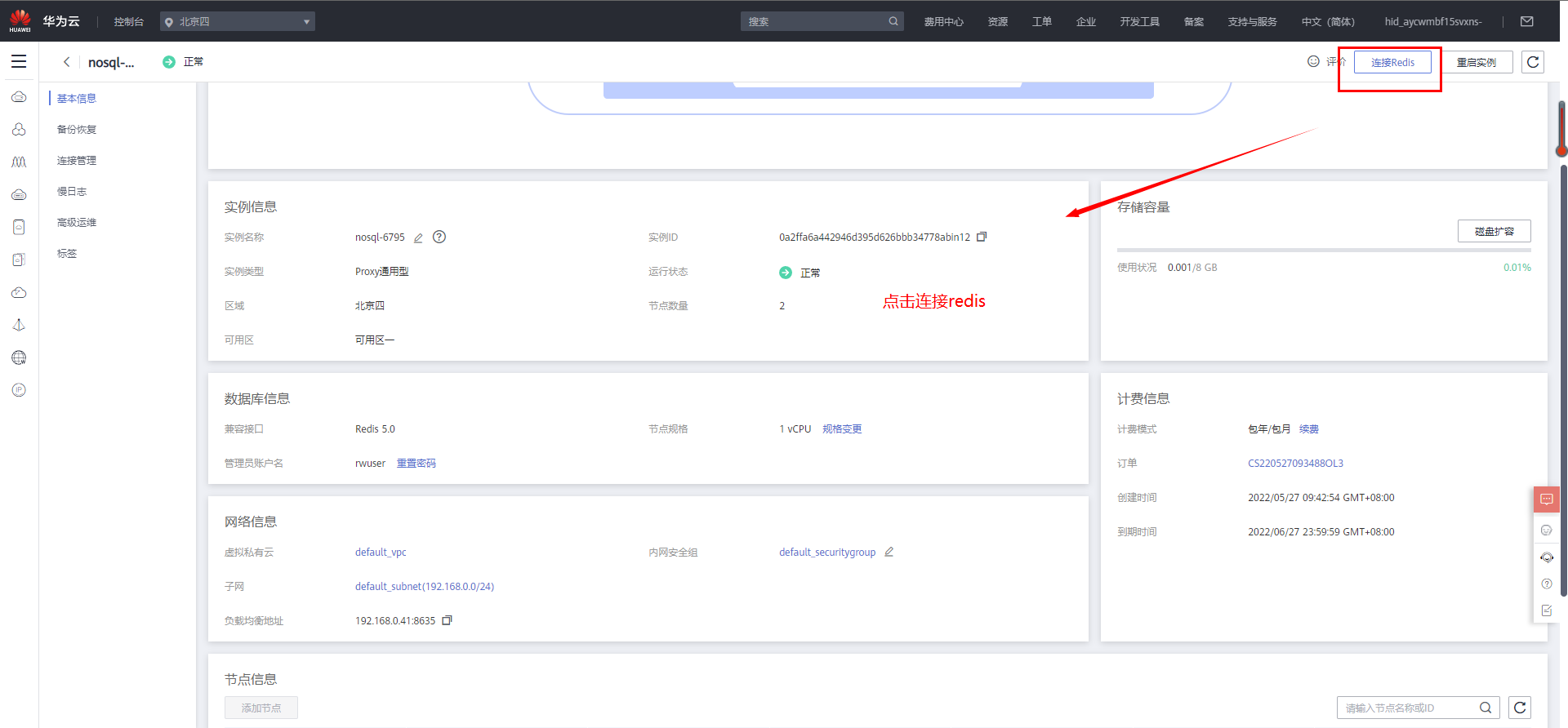Open the edit note widget icon
The image size is (1568, 728).
tap(1546, 610)
